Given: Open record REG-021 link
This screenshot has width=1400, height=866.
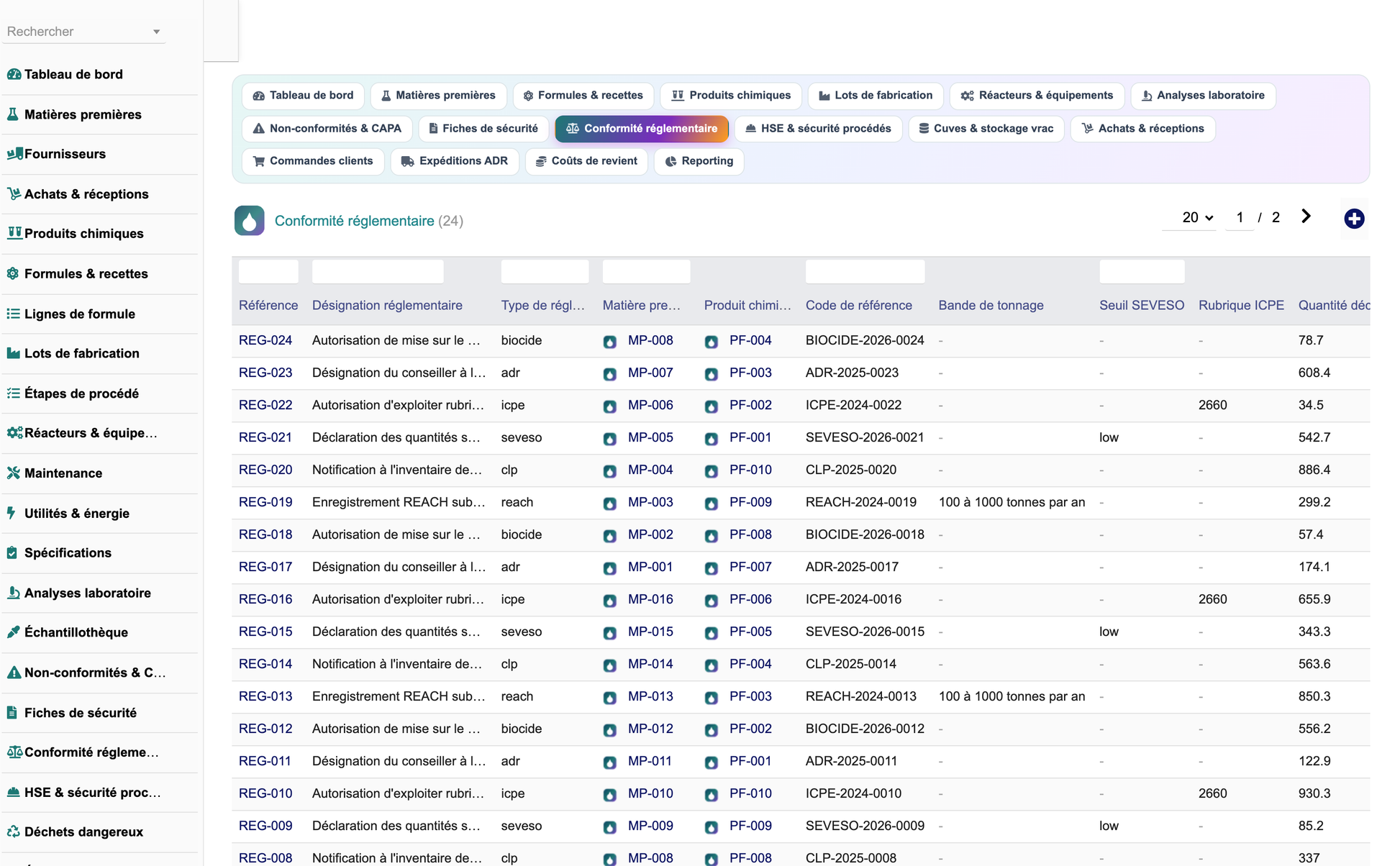Looking at the screenshot, I should (265, 437).
